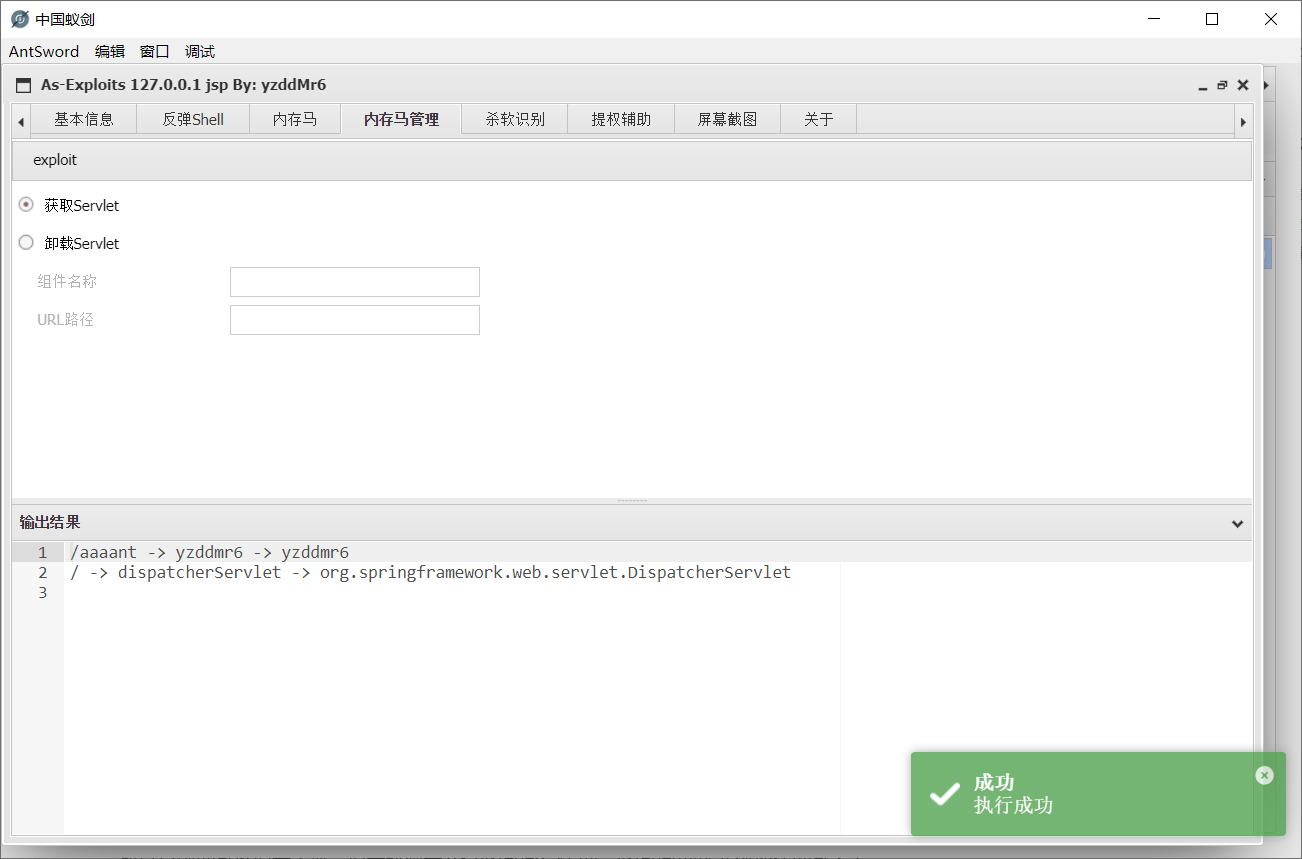The width and height of the screenshot is (1302, 859).
Task: Open the 关于 tab
Action: click(x=818, y=119)
